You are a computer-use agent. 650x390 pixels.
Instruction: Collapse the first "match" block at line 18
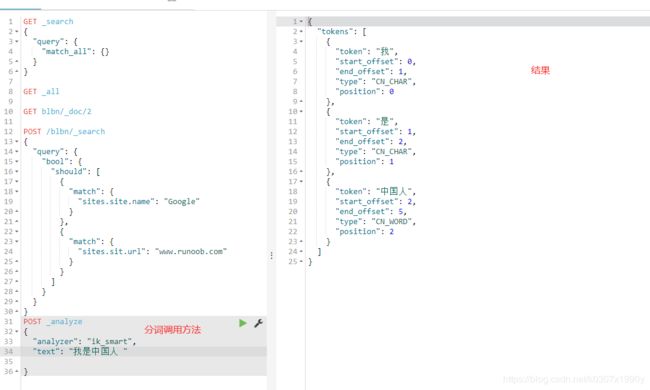coord(17,191)
